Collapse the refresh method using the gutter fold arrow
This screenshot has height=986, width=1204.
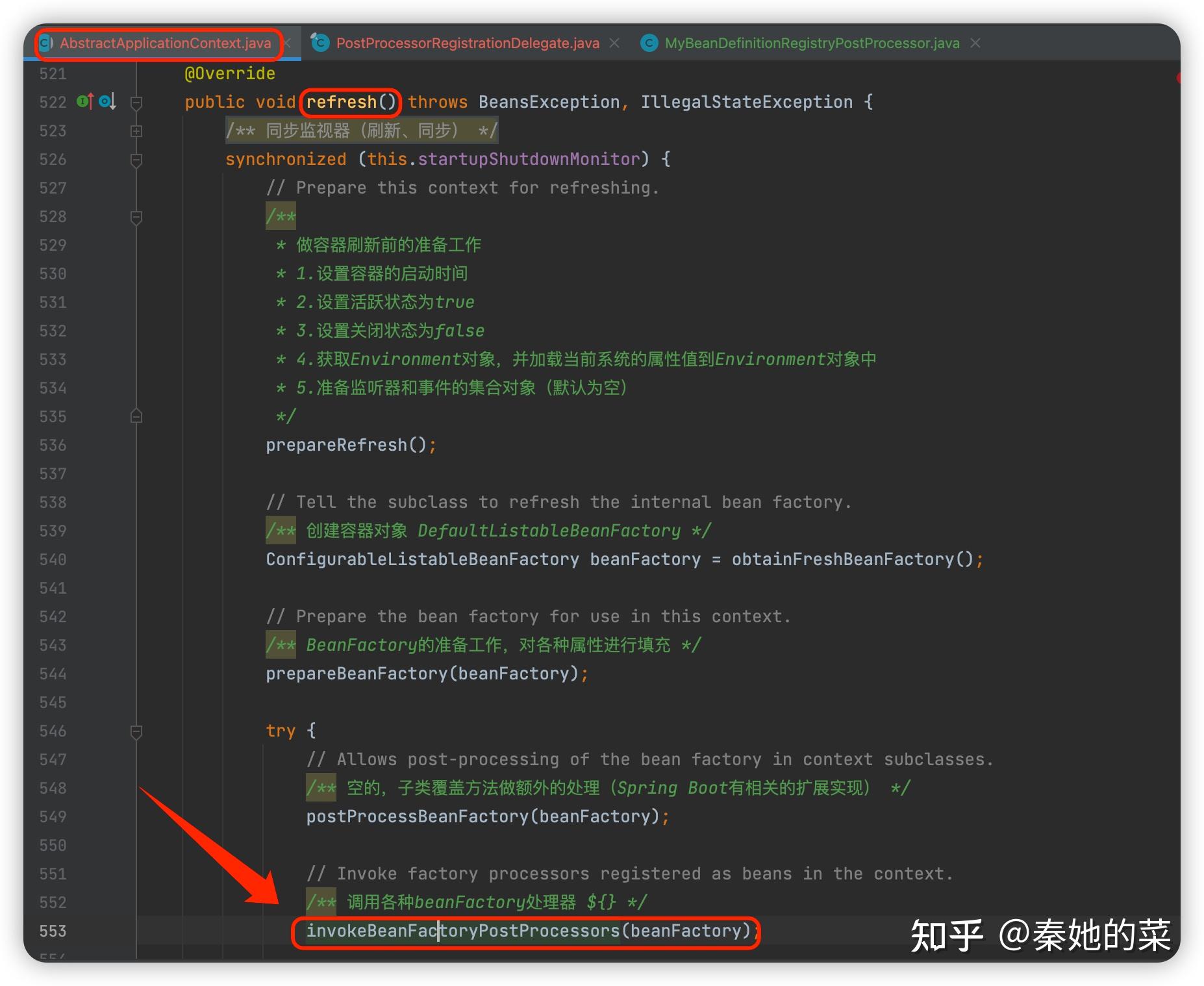tap(136, 102)
